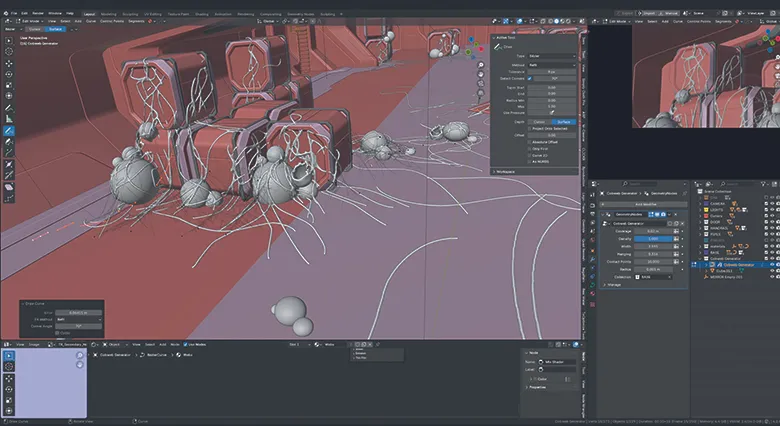Enable the Absolute Offset checkbox
This screenshot has height=426, width=780.
pyautogui.click(x=529, y=142)
